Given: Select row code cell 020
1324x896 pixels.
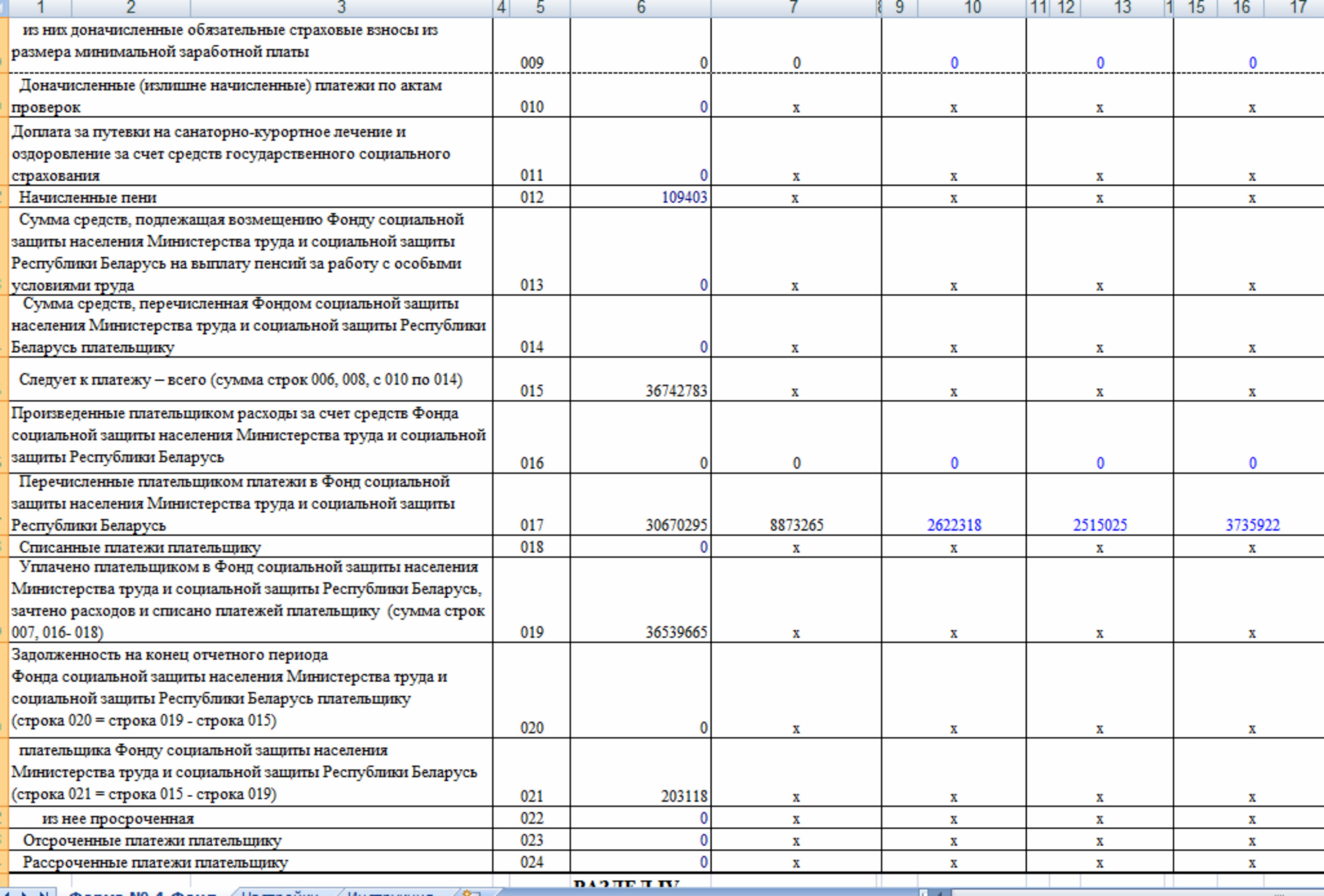Looking at the screenshot, I should click(x=532, y=691).
